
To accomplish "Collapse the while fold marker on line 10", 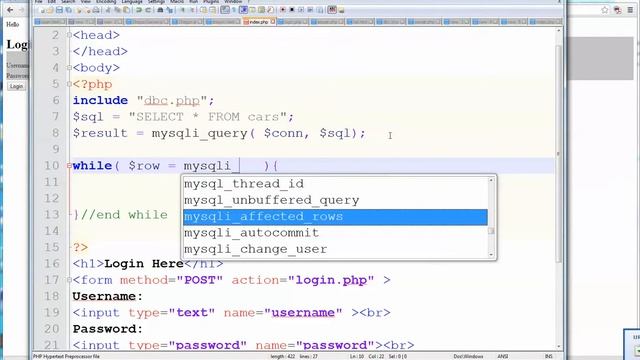I will coord(69,166).
